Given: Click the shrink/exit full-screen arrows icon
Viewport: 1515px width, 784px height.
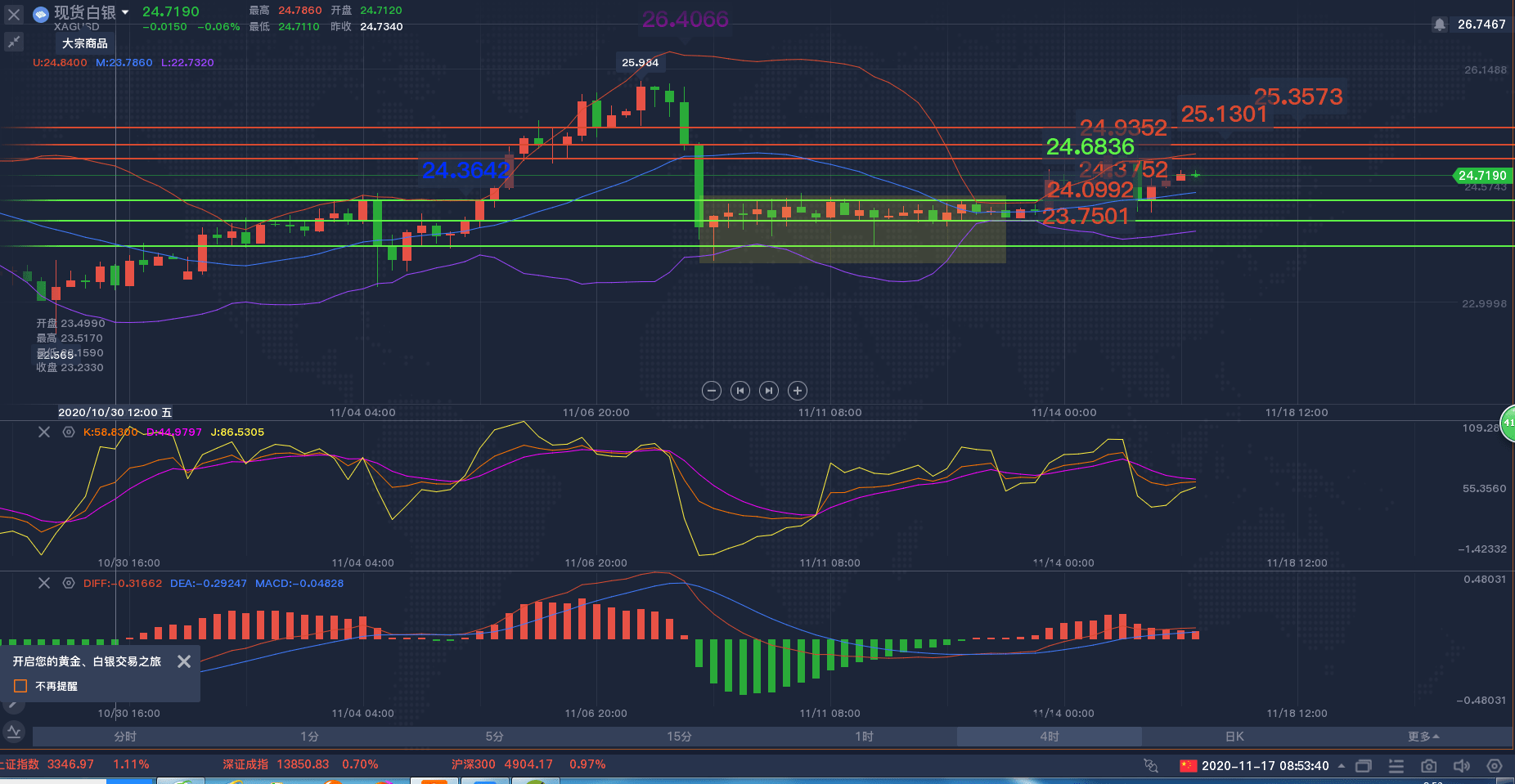Looking at the screenshot, I should [x=14, y=42].
